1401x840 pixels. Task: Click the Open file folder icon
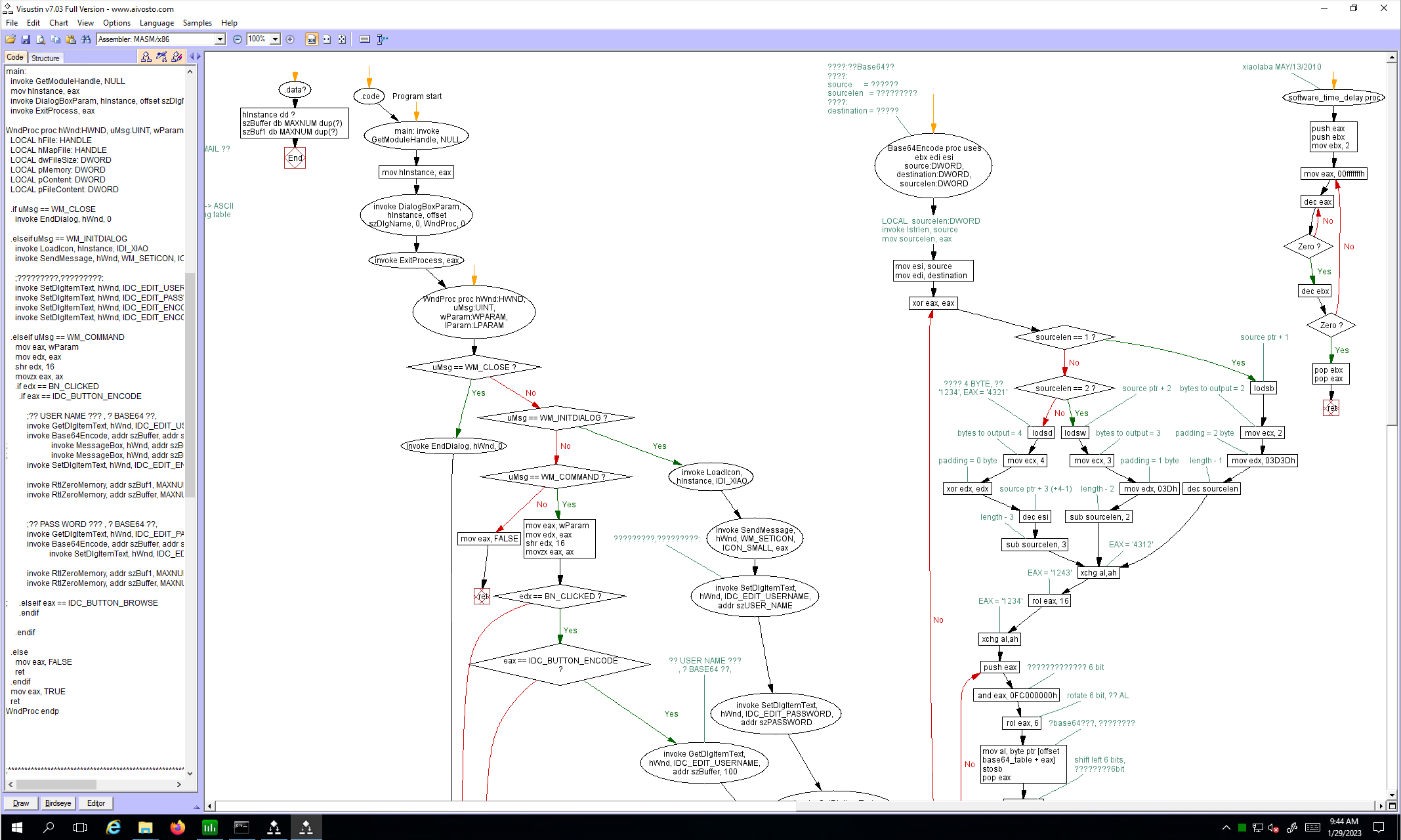pos(10,39)
